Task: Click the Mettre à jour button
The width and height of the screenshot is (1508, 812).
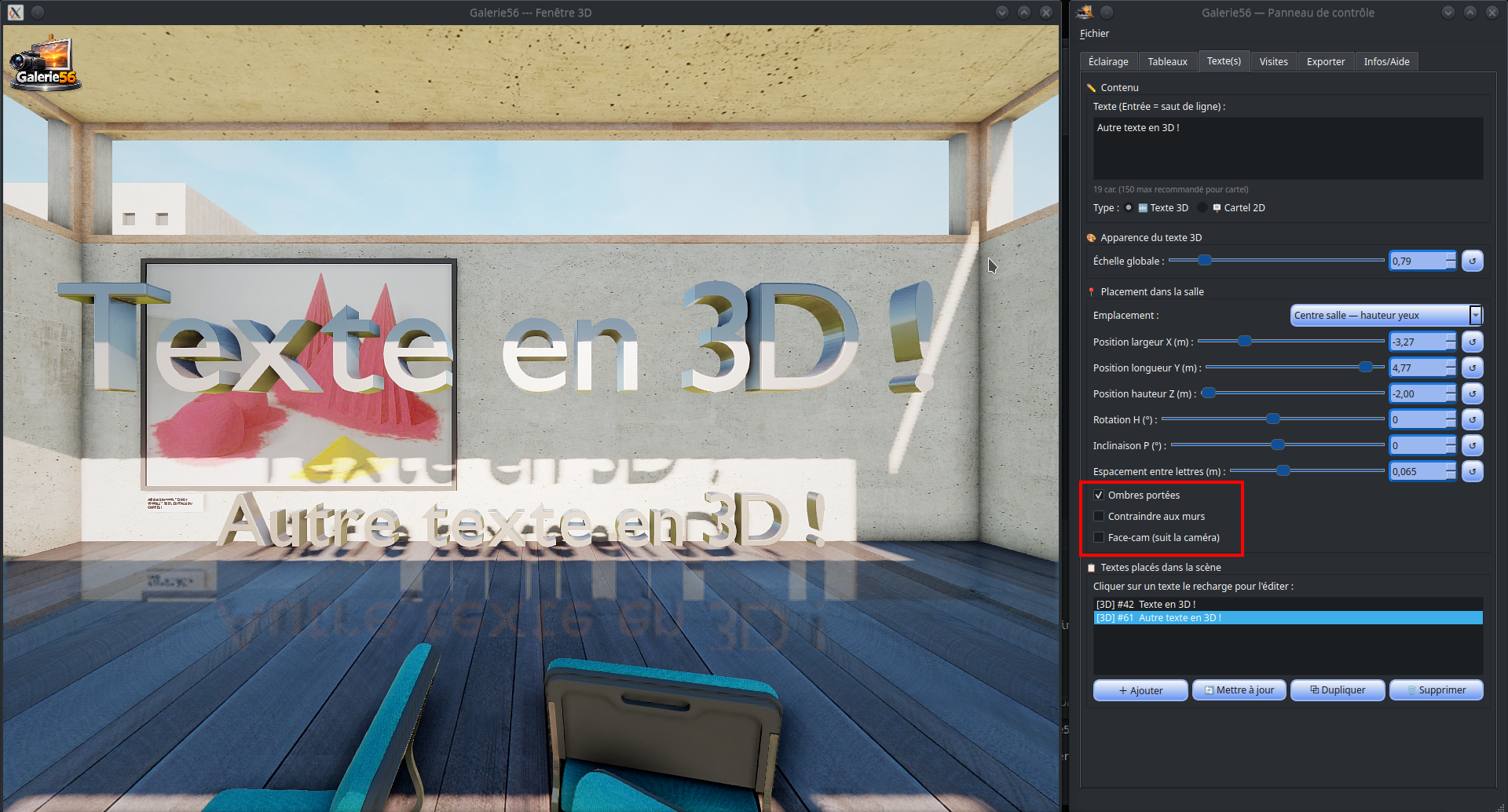Action: (1239, 690)
